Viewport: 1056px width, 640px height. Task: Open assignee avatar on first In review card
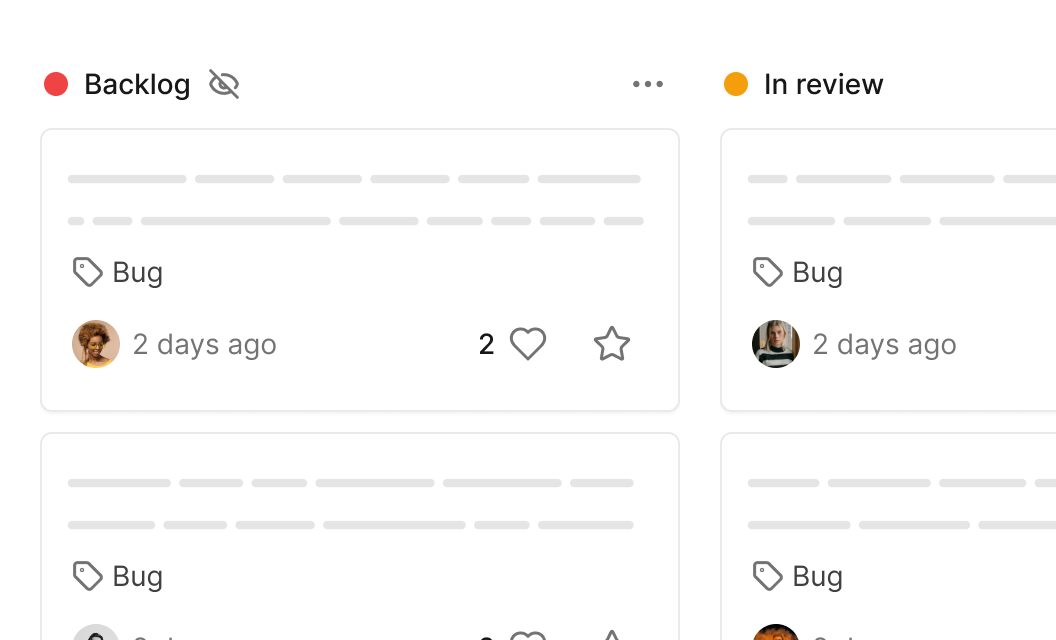click(776, 344)
